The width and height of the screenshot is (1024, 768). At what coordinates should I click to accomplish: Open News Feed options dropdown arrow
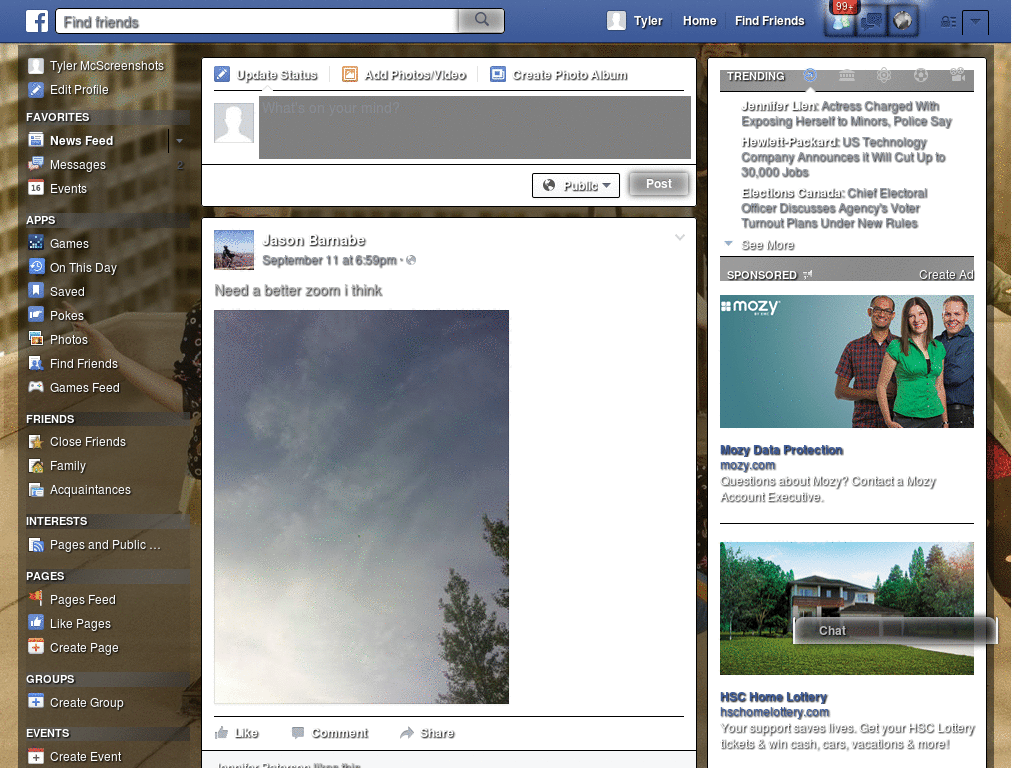[179, 140]
